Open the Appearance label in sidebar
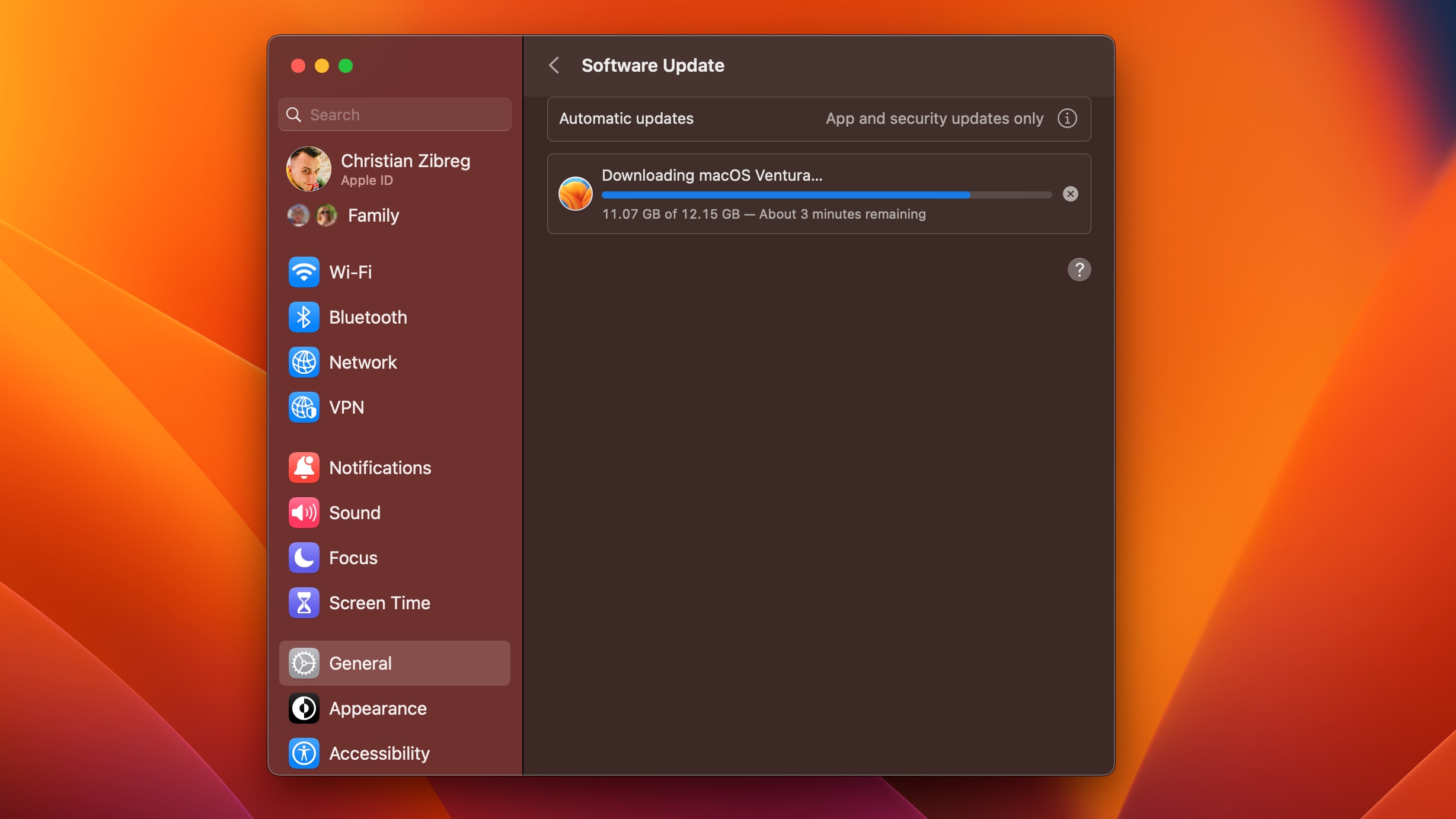 378,708
